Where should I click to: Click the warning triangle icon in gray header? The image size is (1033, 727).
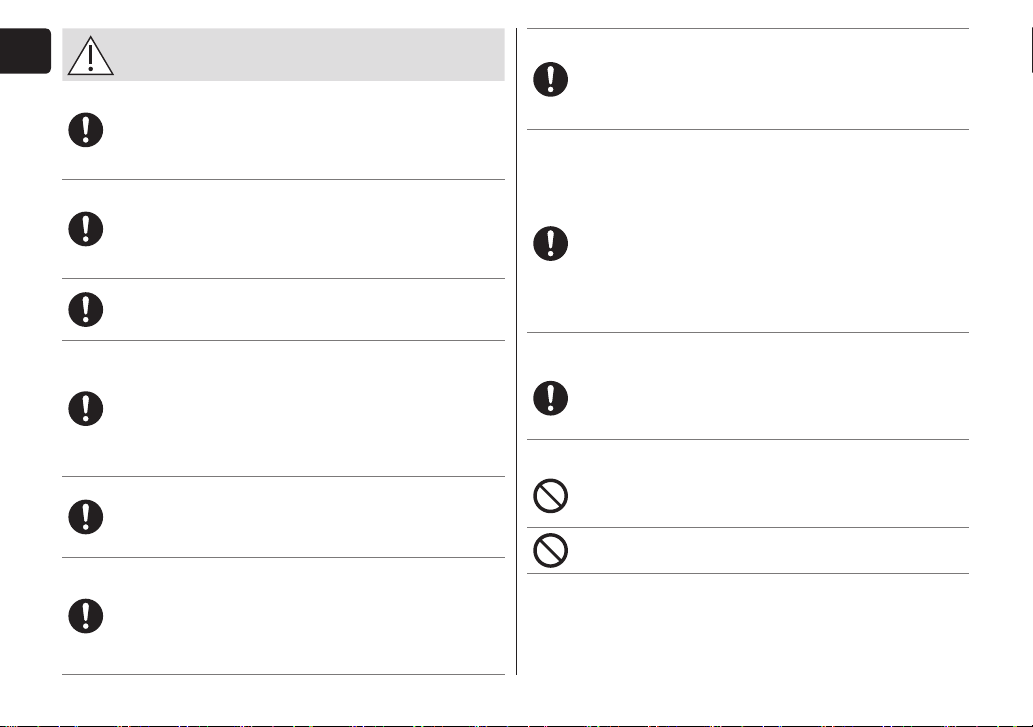click(x=91, y=56)
